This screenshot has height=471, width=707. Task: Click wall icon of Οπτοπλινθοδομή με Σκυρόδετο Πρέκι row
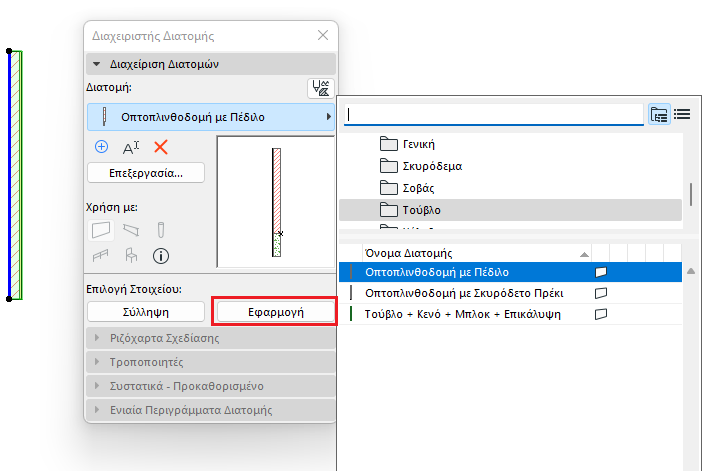(x=601, y=293)
